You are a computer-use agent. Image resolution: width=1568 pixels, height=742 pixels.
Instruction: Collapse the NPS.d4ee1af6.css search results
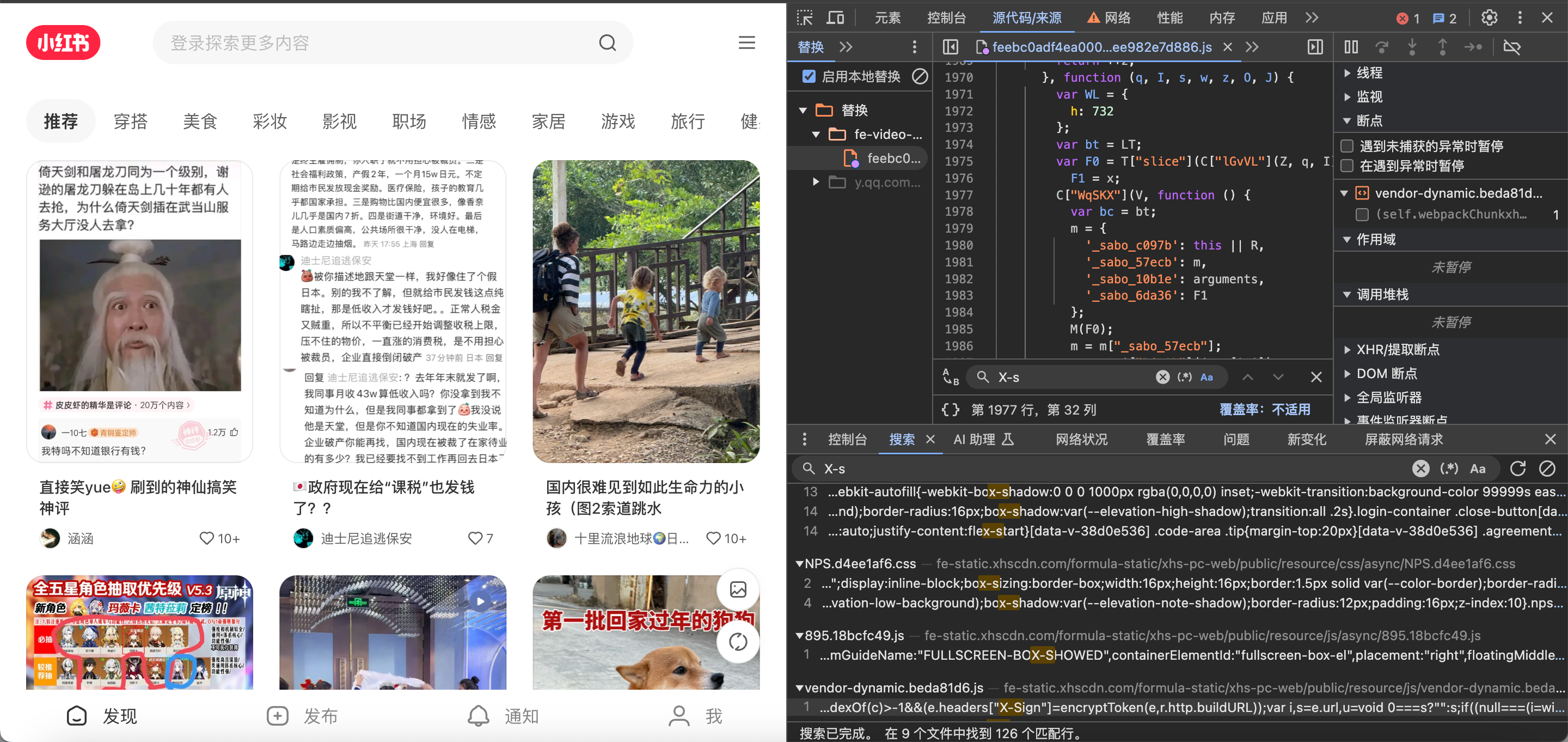pos(799,563)
